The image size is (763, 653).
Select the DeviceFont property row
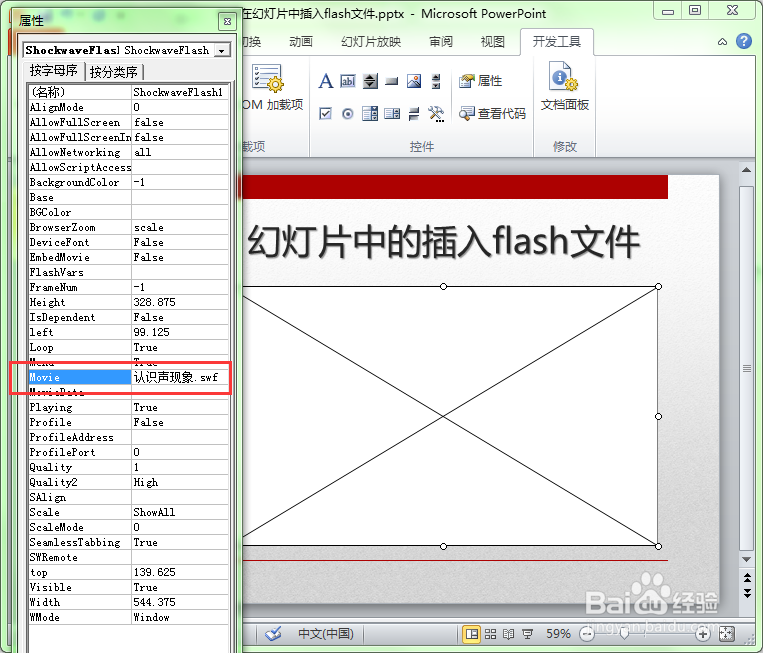click(128, 242)
